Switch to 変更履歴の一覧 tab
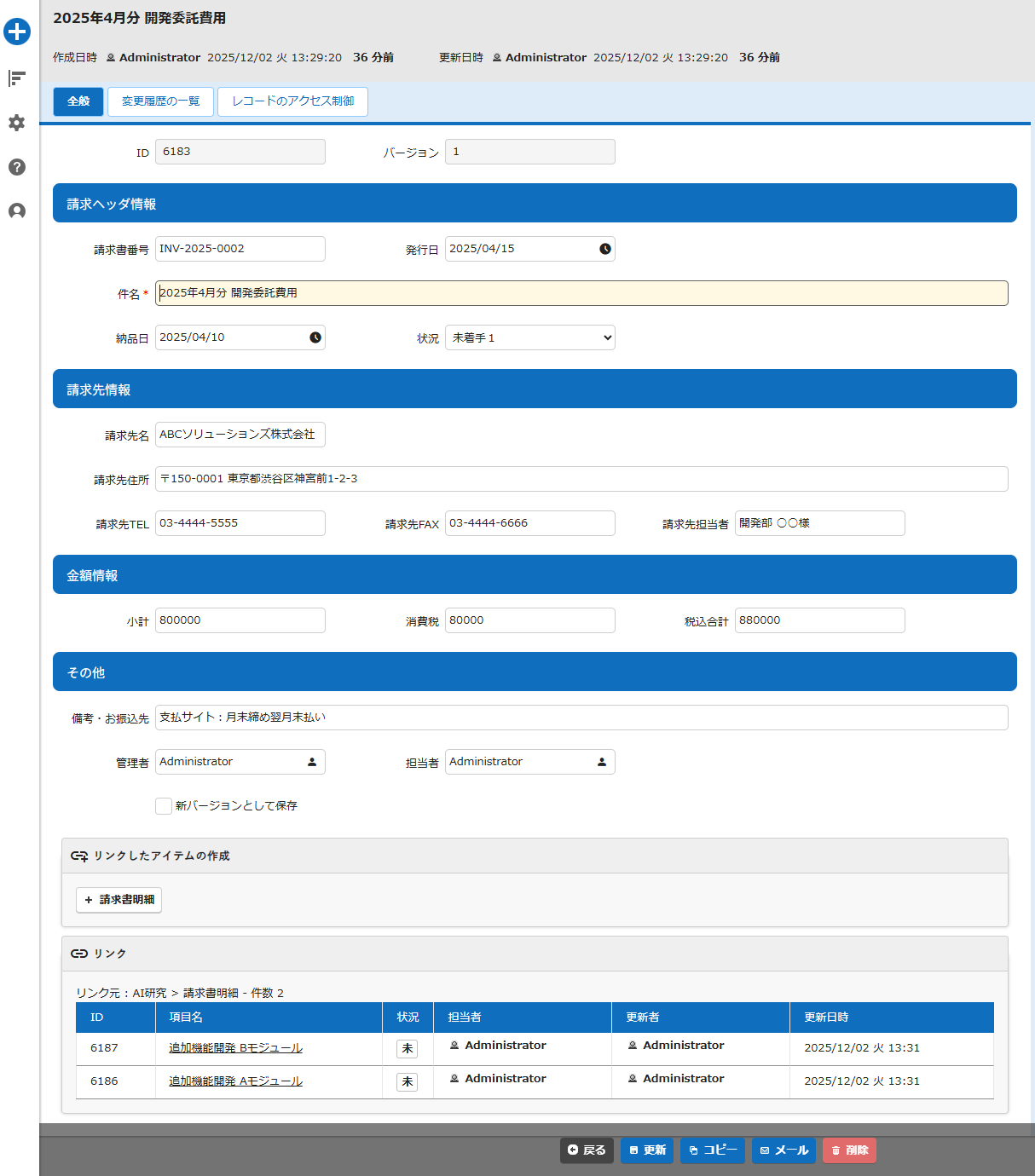Screen dimensions: 1035x1176 click(160, 101)
